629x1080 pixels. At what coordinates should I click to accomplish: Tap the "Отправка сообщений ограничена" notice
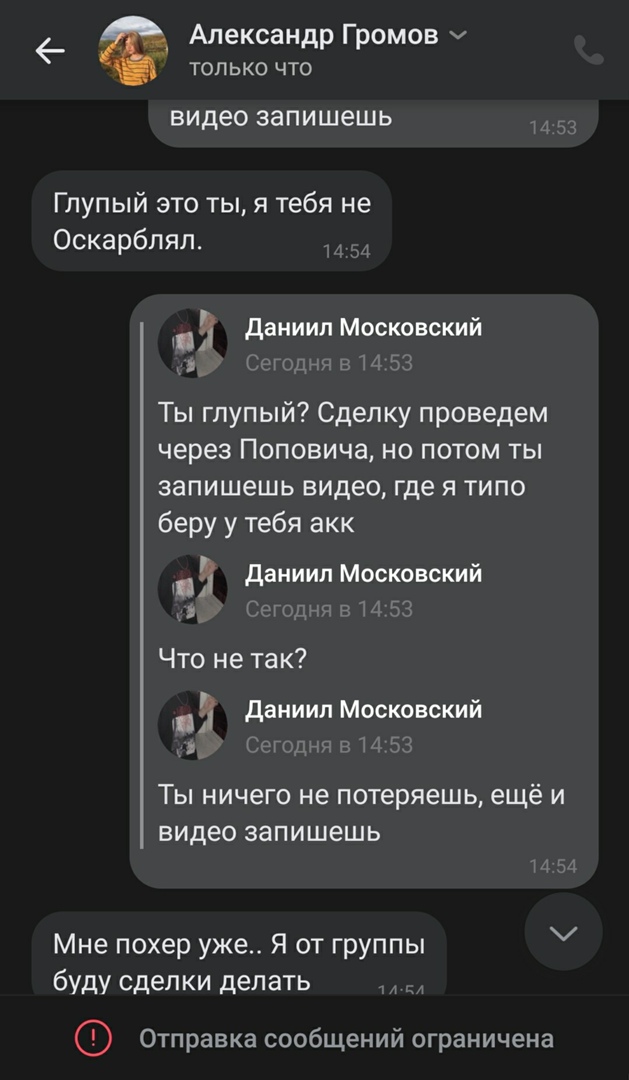tap(346, 1039)
